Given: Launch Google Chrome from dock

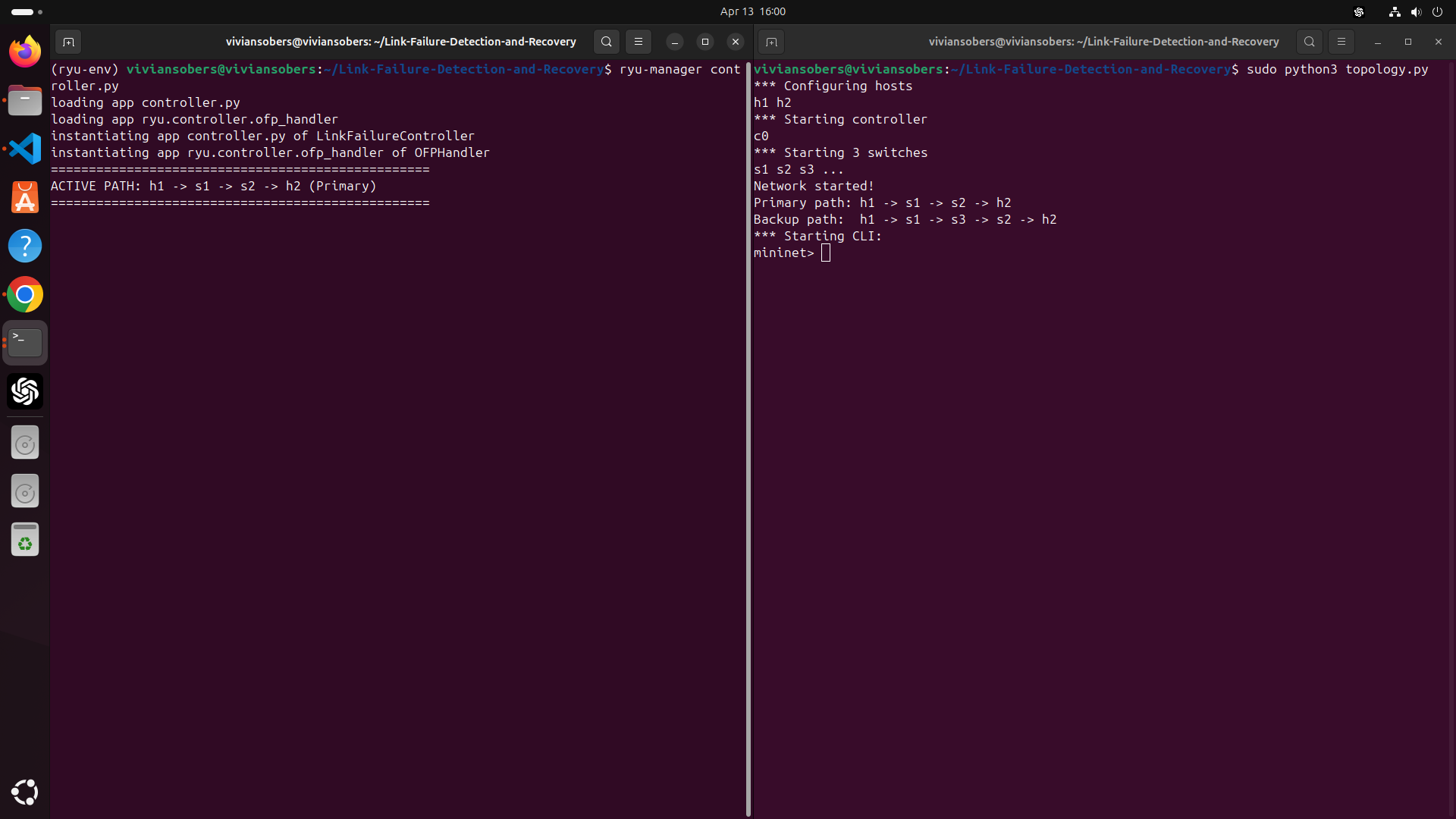Looking at the screenshot, I should click(x=25, y=294).
